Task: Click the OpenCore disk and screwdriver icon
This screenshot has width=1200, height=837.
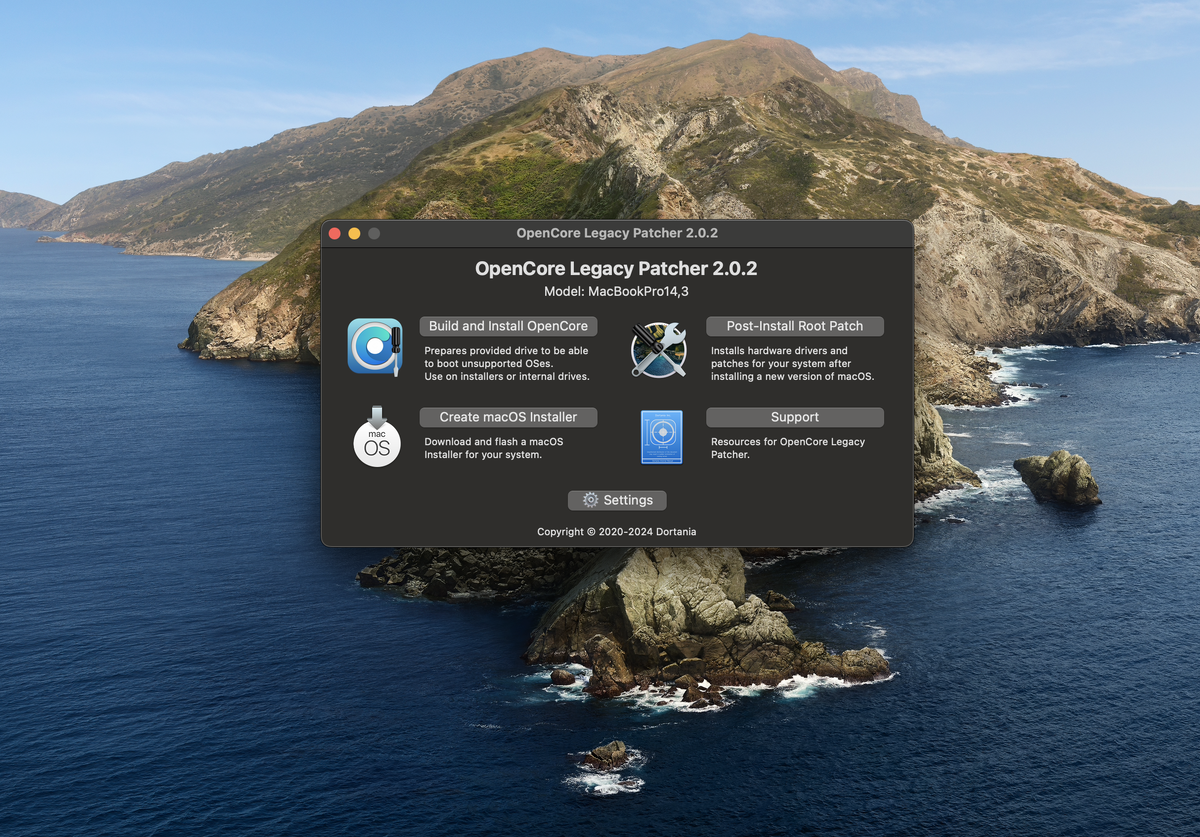Action: [375, 347]
